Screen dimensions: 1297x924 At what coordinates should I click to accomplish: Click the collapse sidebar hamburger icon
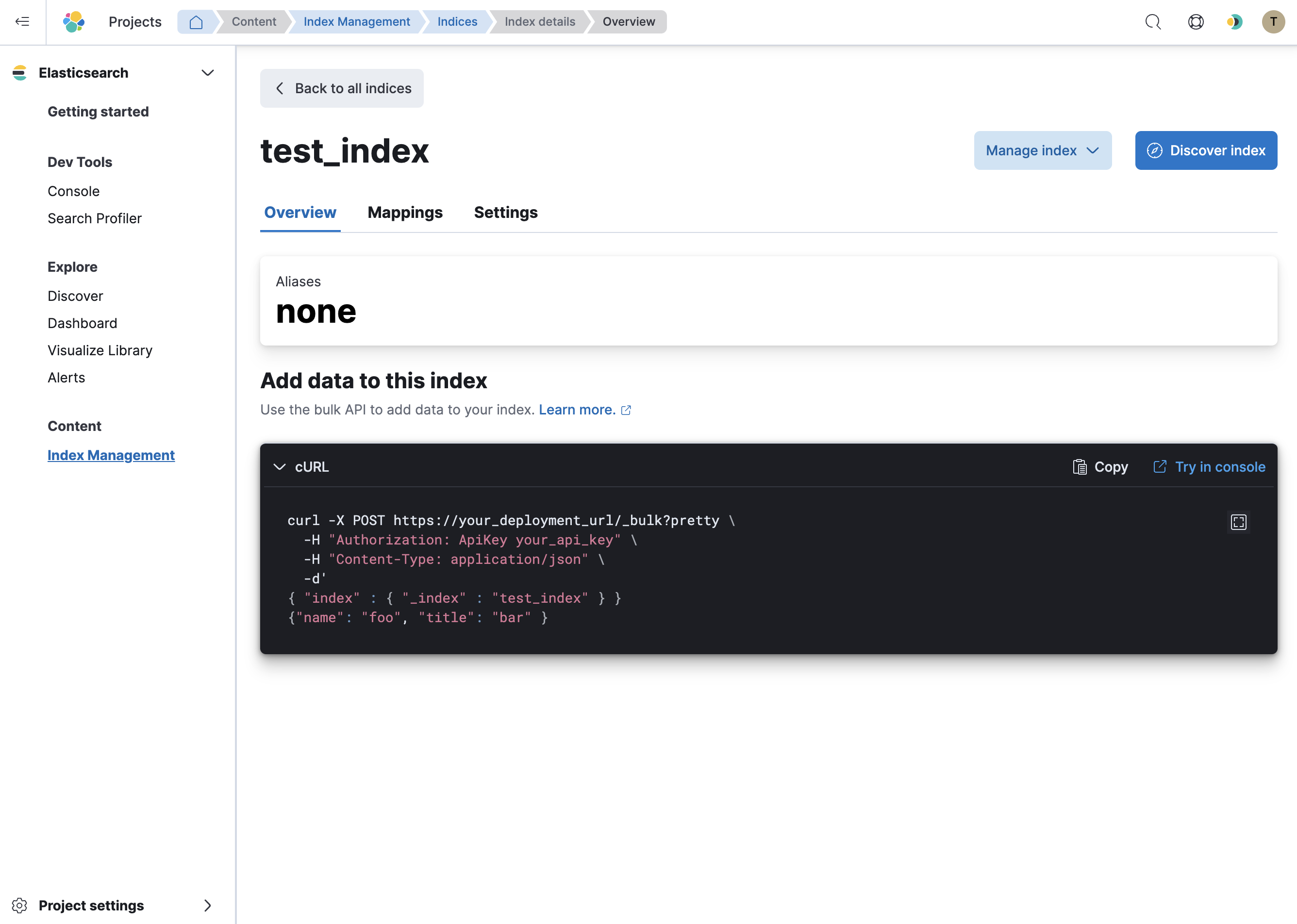(22, 21)
